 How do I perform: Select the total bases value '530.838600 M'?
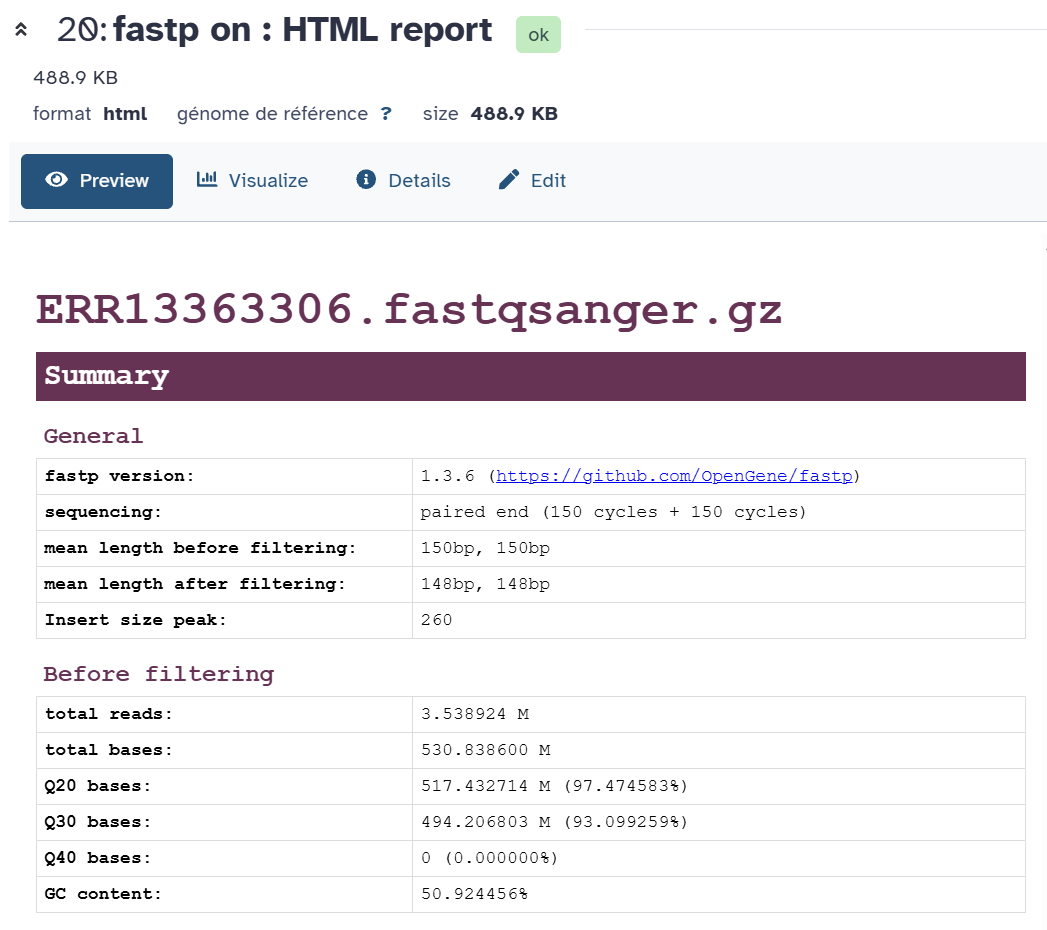(x=718, y=751)
